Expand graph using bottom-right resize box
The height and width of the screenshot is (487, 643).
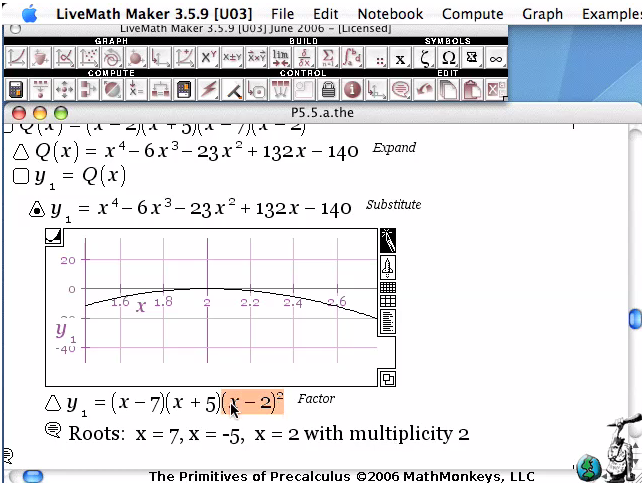[387, 378]
